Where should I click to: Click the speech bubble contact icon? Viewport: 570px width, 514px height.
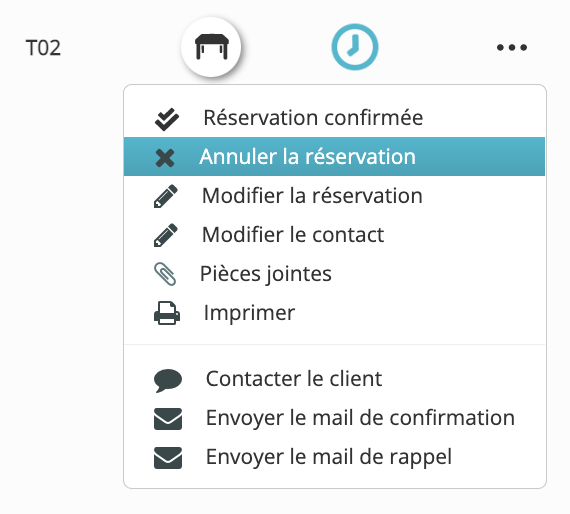coord(168,380)
